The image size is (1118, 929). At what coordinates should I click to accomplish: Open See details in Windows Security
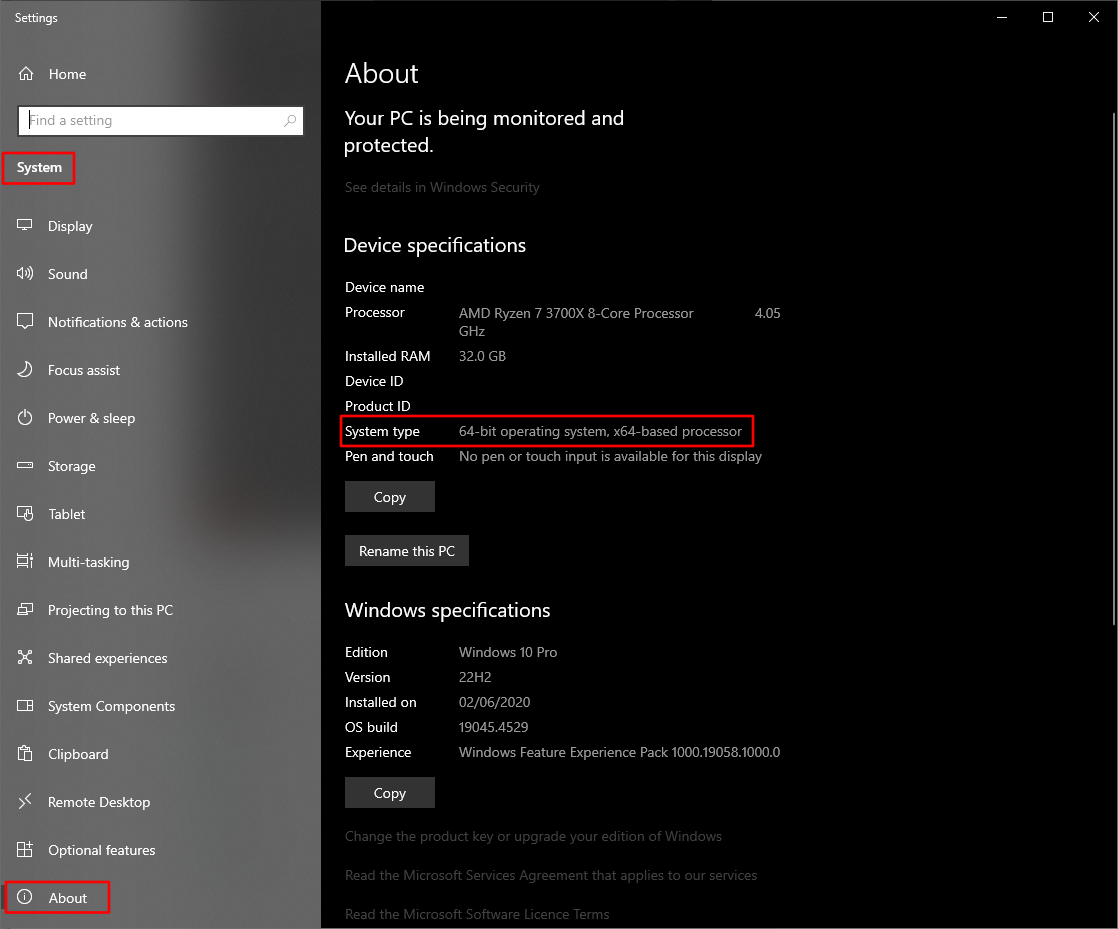[441, 187]
